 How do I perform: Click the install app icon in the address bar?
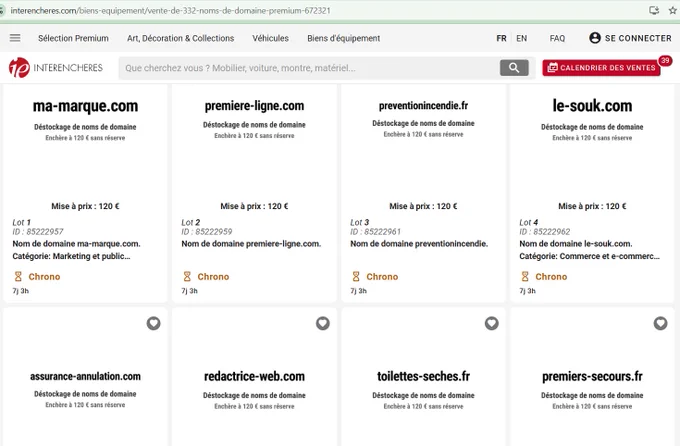coord(654,10)
